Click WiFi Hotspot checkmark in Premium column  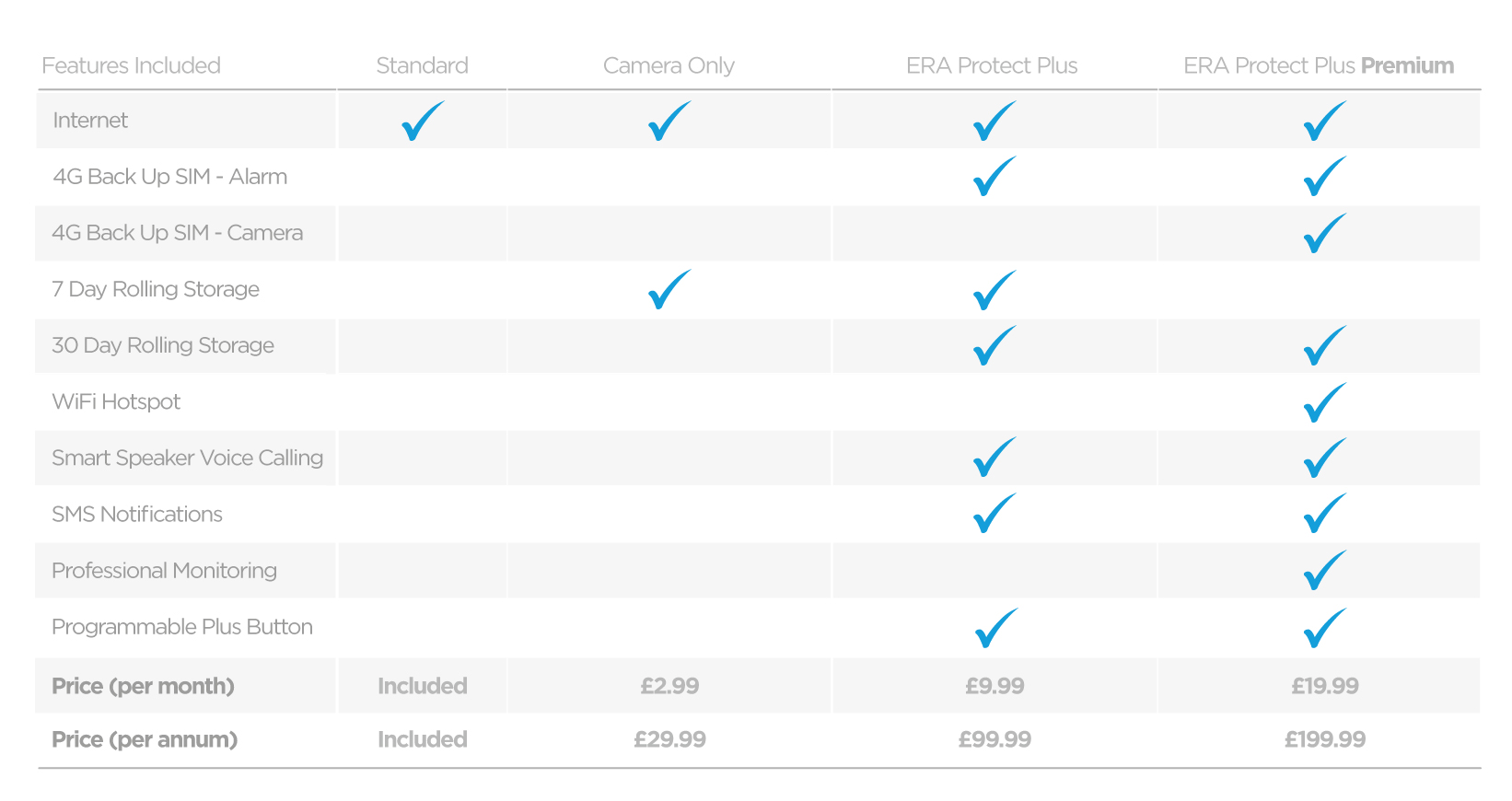pyautogui.click(x=1324, y=403)
